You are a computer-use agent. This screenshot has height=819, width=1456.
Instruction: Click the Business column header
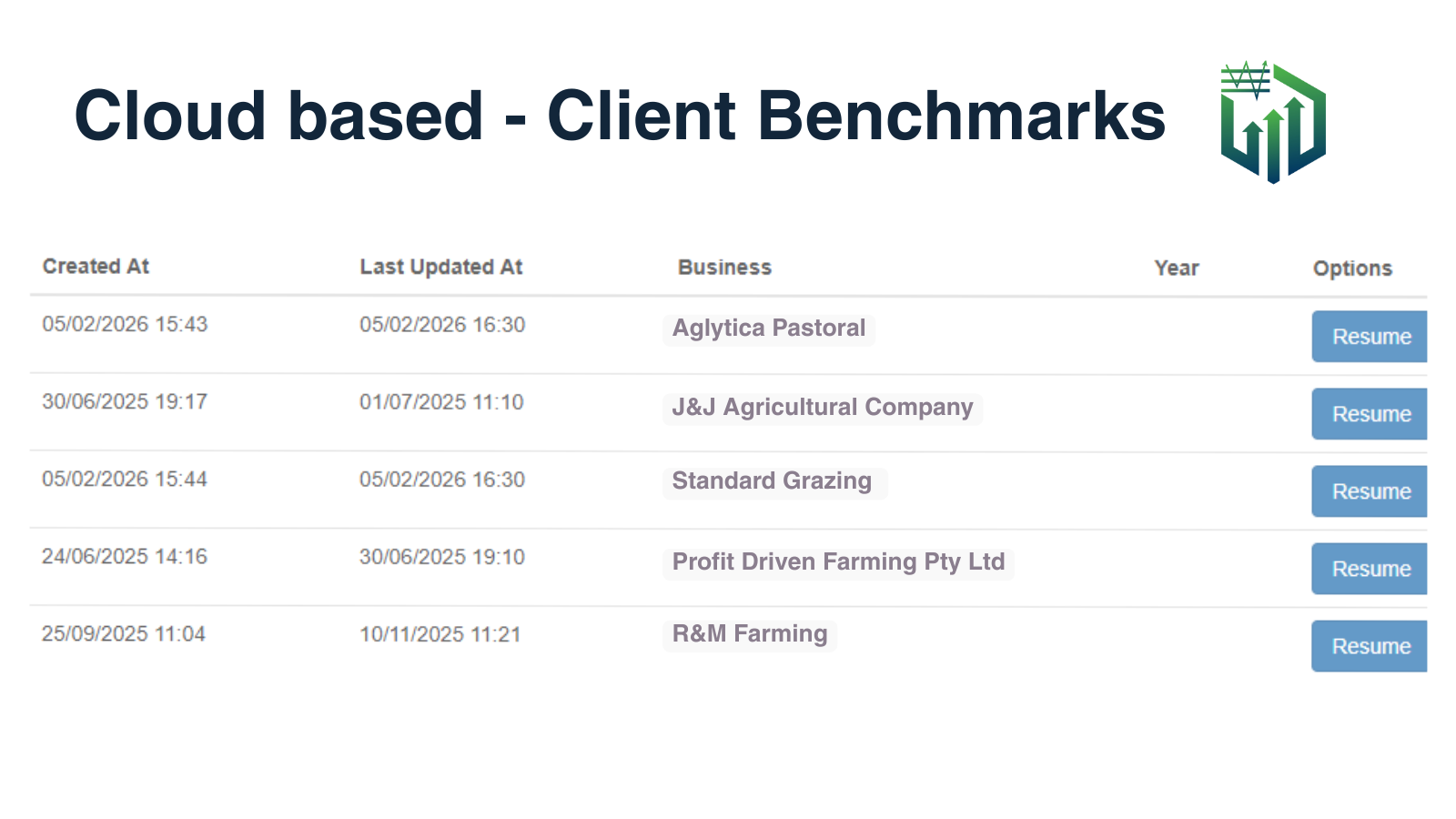coord(724,268)
